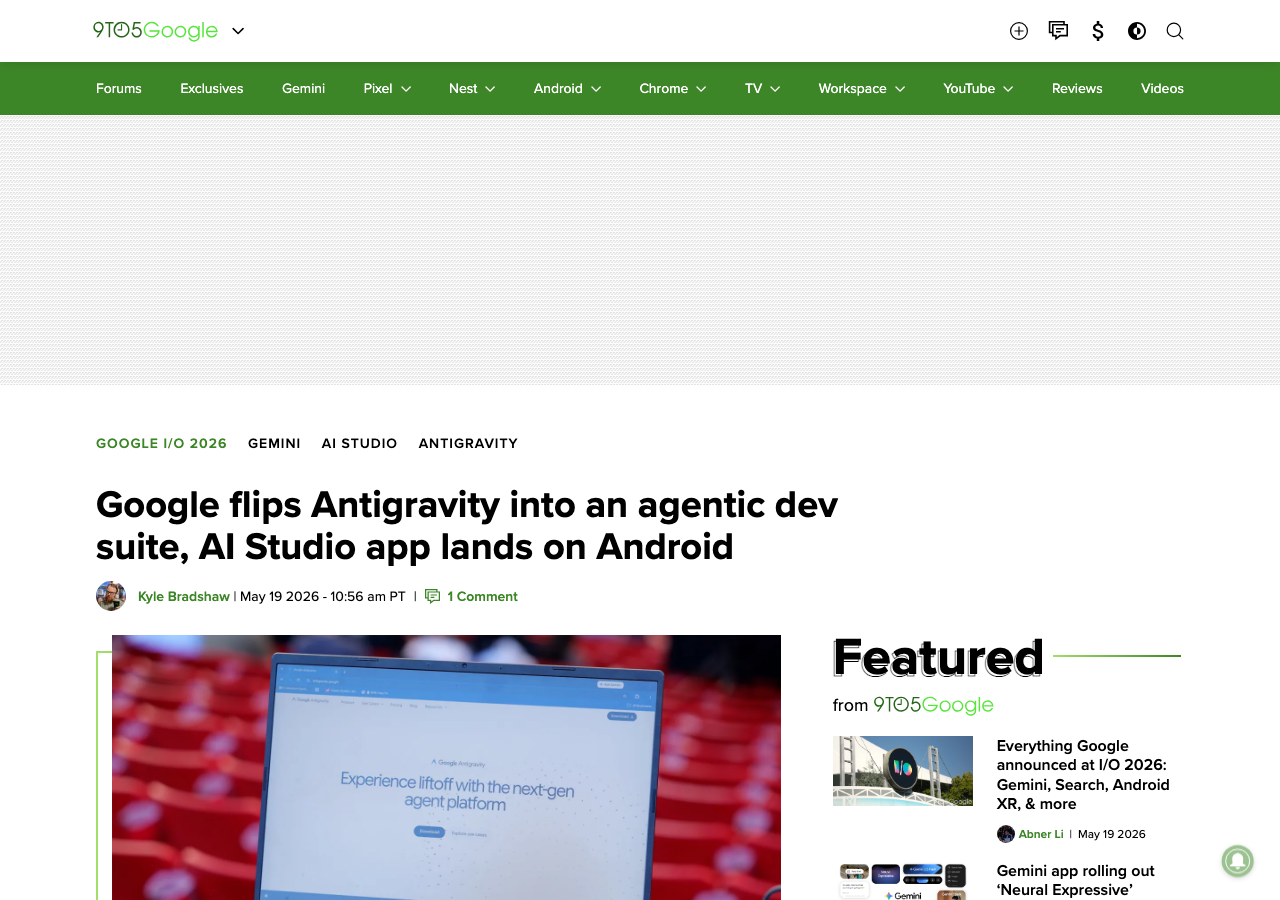
Task: Click the notification bell icon
Action: 1237,861
